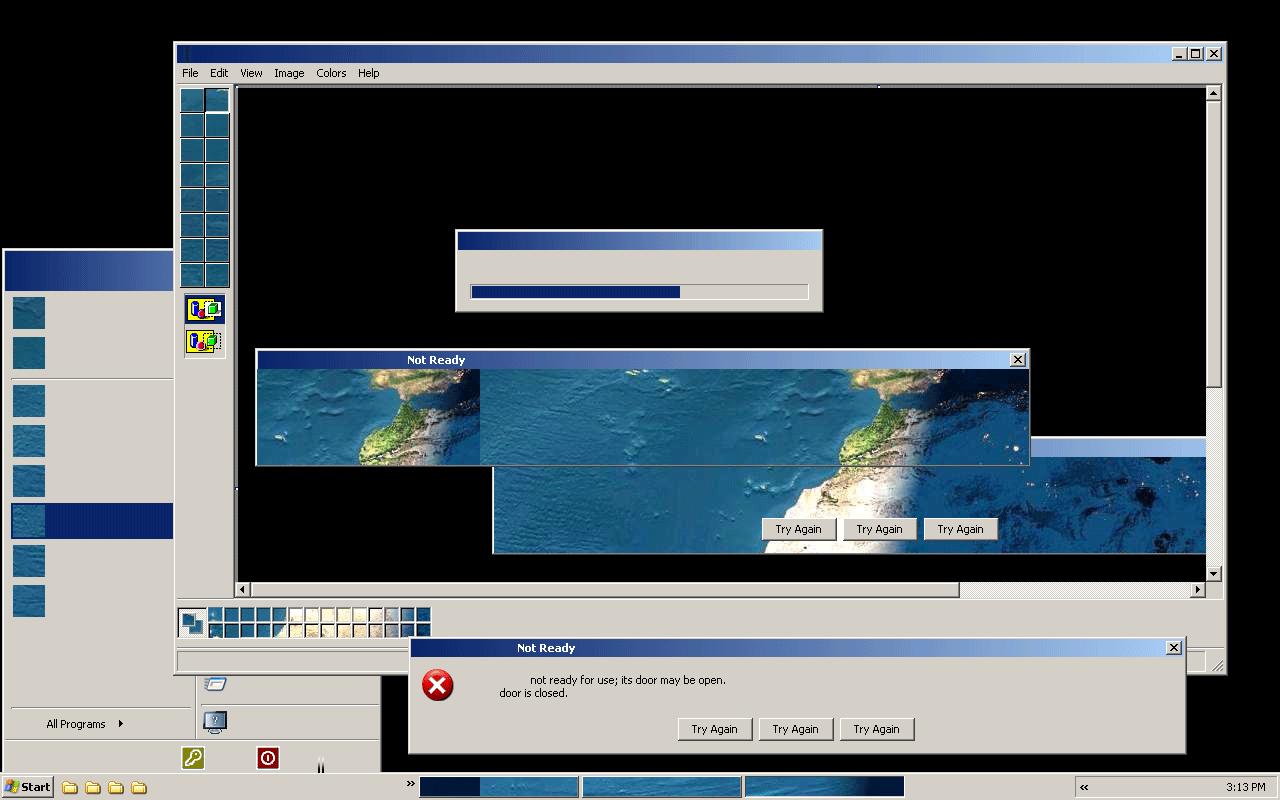This screenshot has width=1280, height=800.
Task: Select the opaque selection drawing option
Action: (204, 309)
